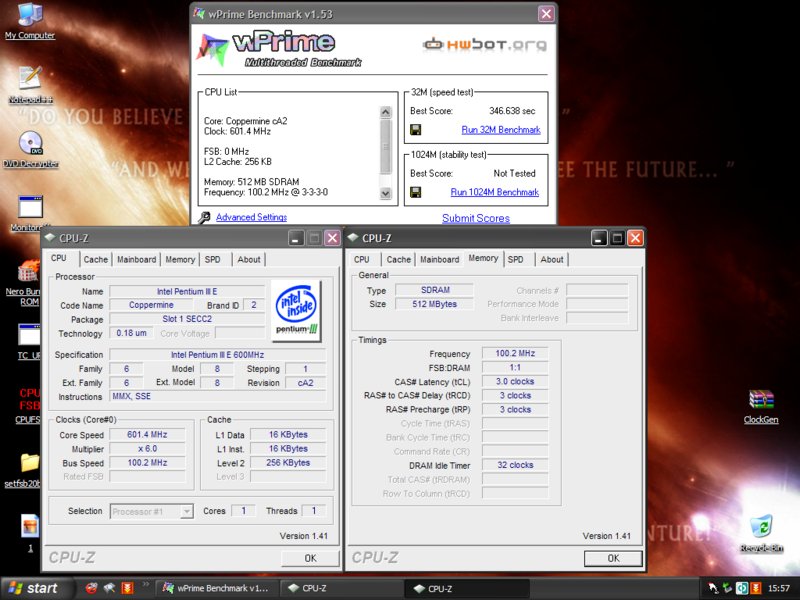The height and width of the screenshot is (600, 800).
Task: Switch to Cache tab in left CPU-Z
Action: pyautogui.click(x=96, y=259)
